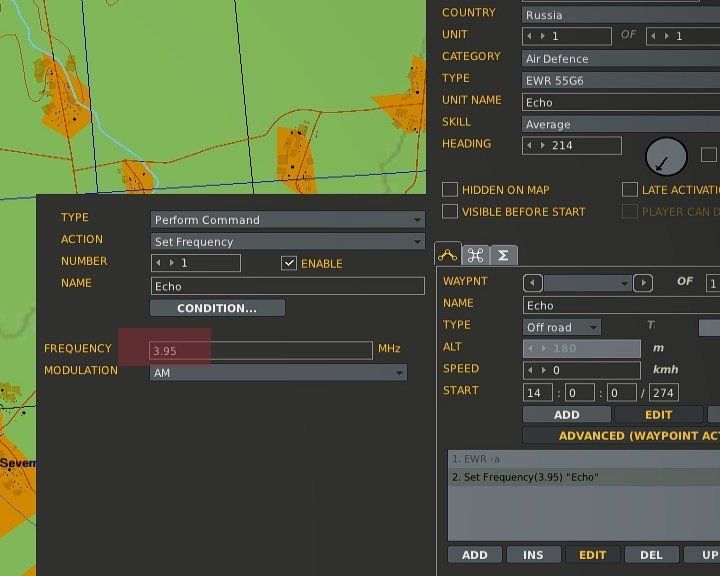The height and width of the screenshot is (576, 720).
Task: Open the AM modulation dropdown
Action: coord(278,372)
